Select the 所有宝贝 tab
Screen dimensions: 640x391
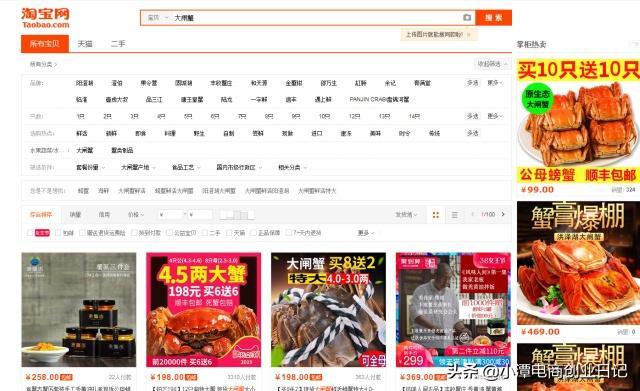pos(45,44)
